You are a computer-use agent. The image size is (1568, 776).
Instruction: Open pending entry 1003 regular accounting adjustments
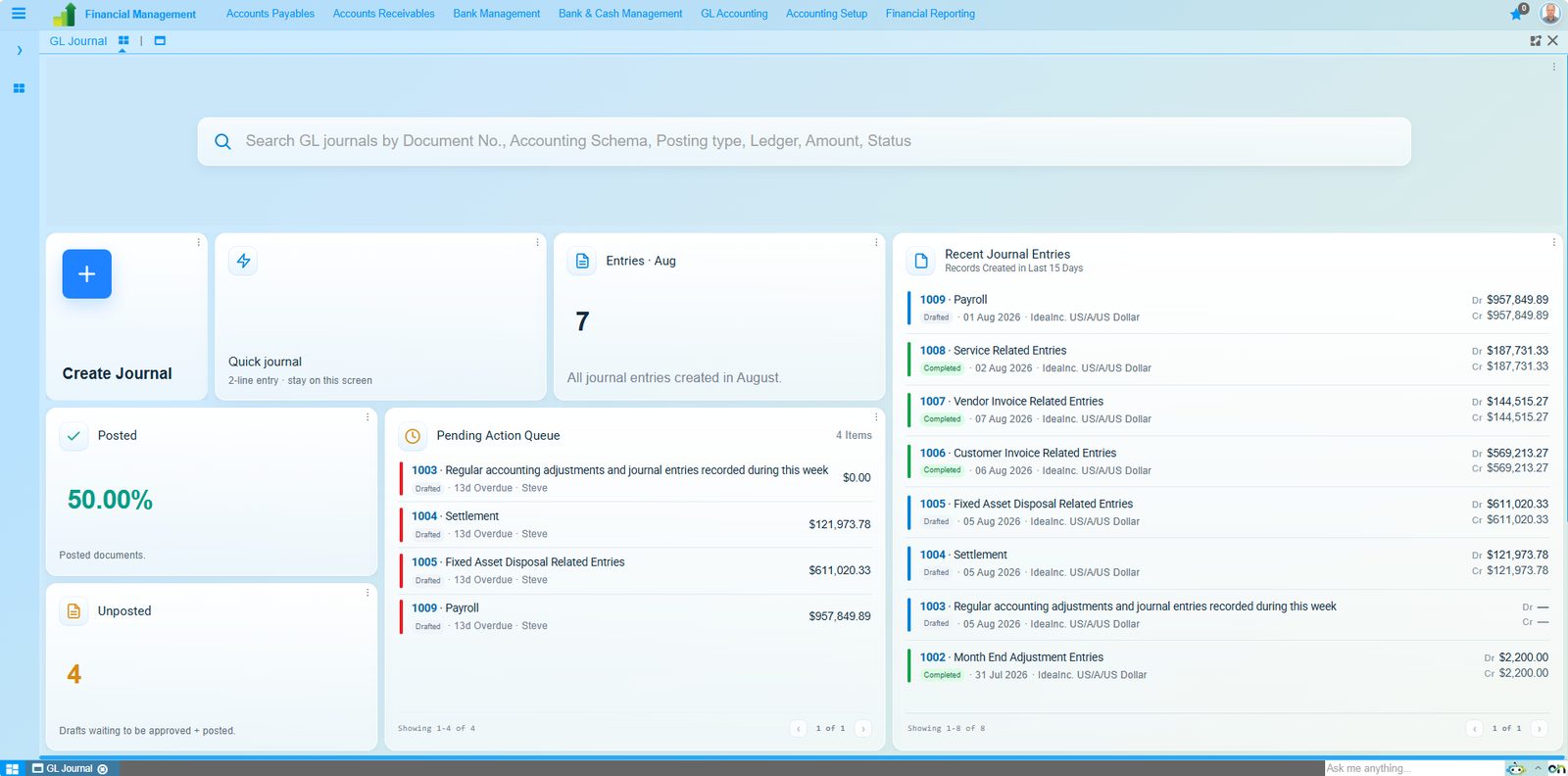point(636,478)
